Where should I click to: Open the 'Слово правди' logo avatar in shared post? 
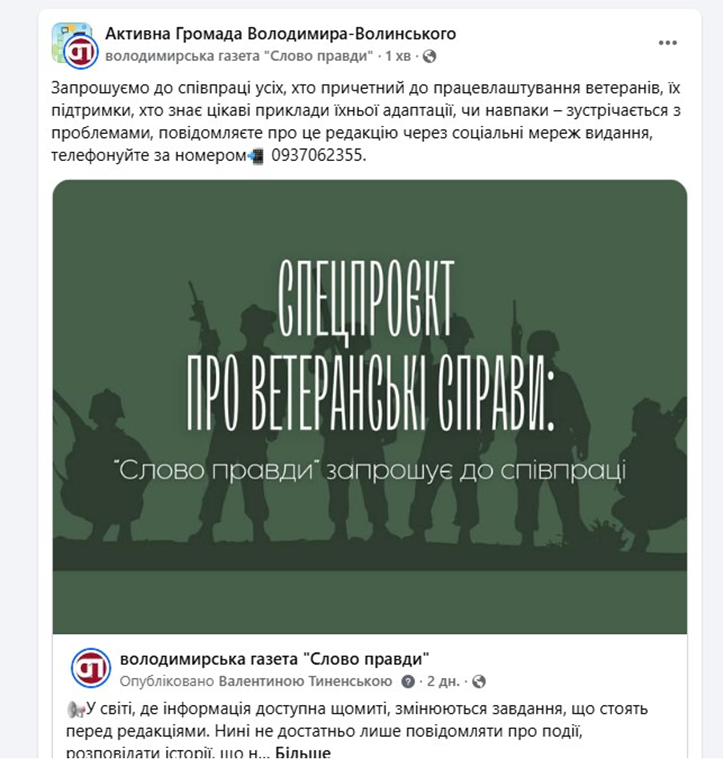tap(91, 668)
